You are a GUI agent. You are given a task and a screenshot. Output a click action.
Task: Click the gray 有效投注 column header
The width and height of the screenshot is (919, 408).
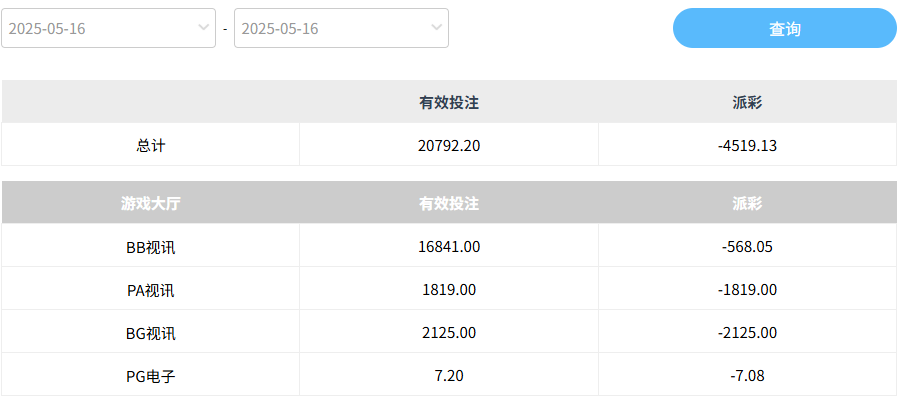[449, 204]
